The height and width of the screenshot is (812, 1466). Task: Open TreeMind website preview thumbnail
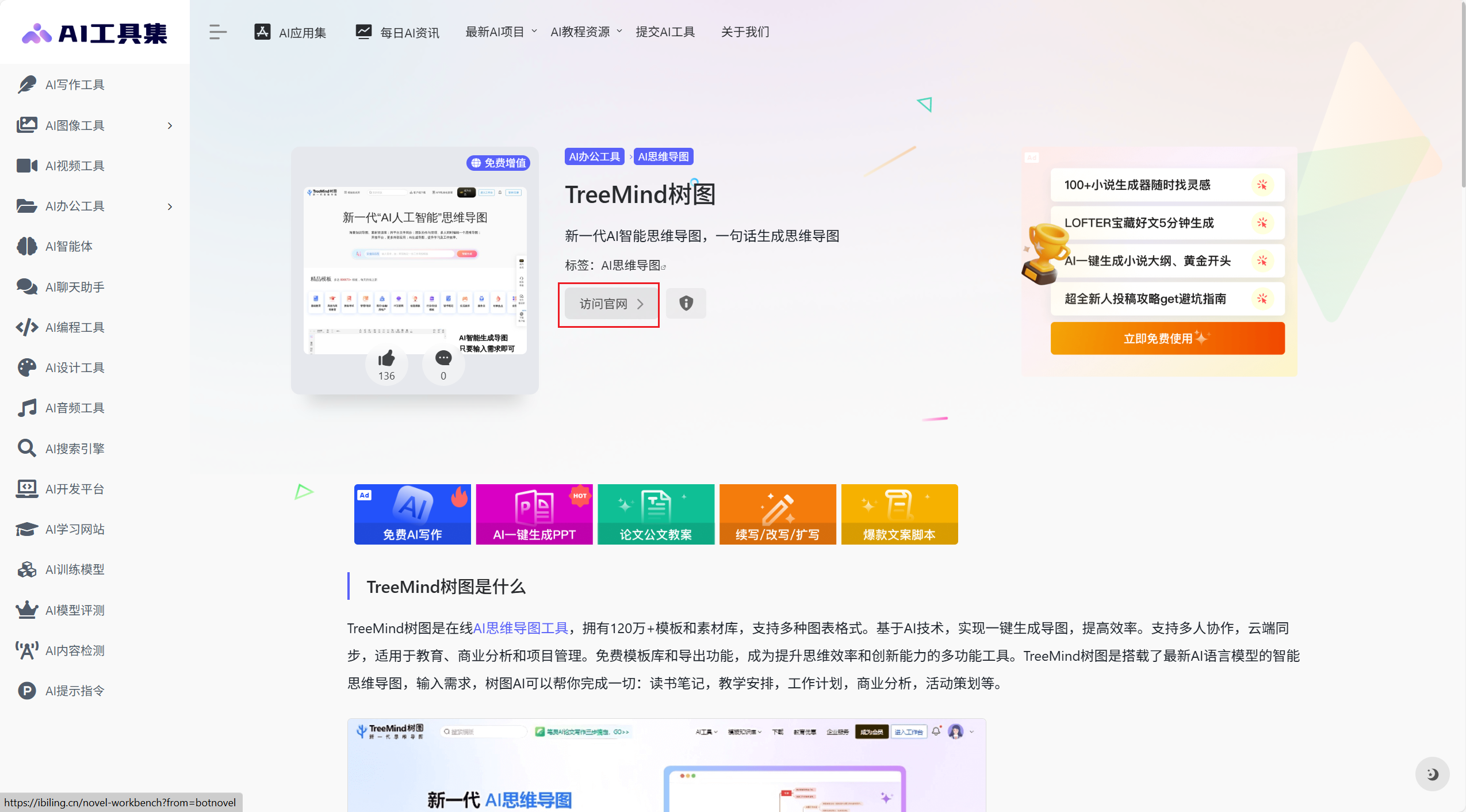tap(415, 270)
